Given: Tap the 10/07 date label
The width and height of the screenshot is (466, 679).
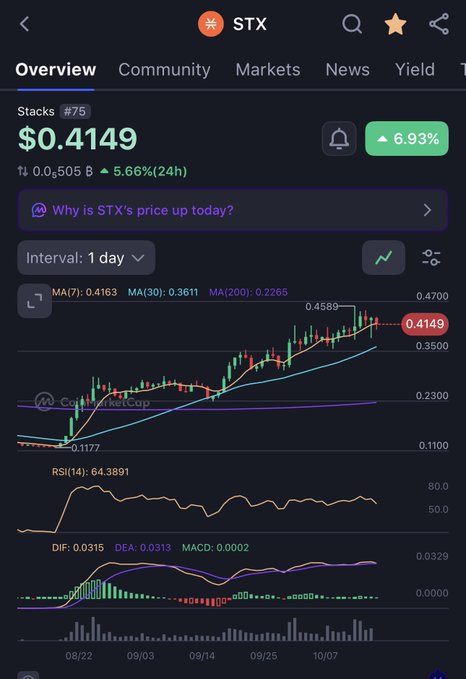Looking at the screenshot, I should [x=326, y=656].
